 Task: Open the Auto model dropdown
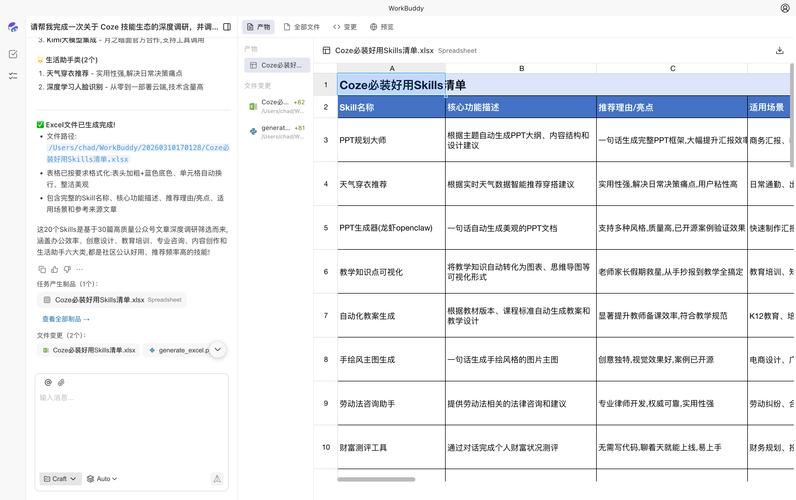pyautogui.click(x=102, y=479)
